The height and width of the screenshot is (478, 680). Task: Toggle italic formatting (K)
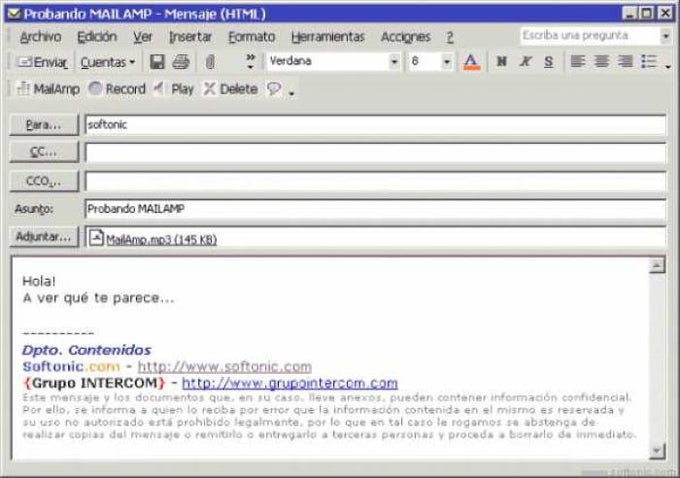tap(525, 62)
